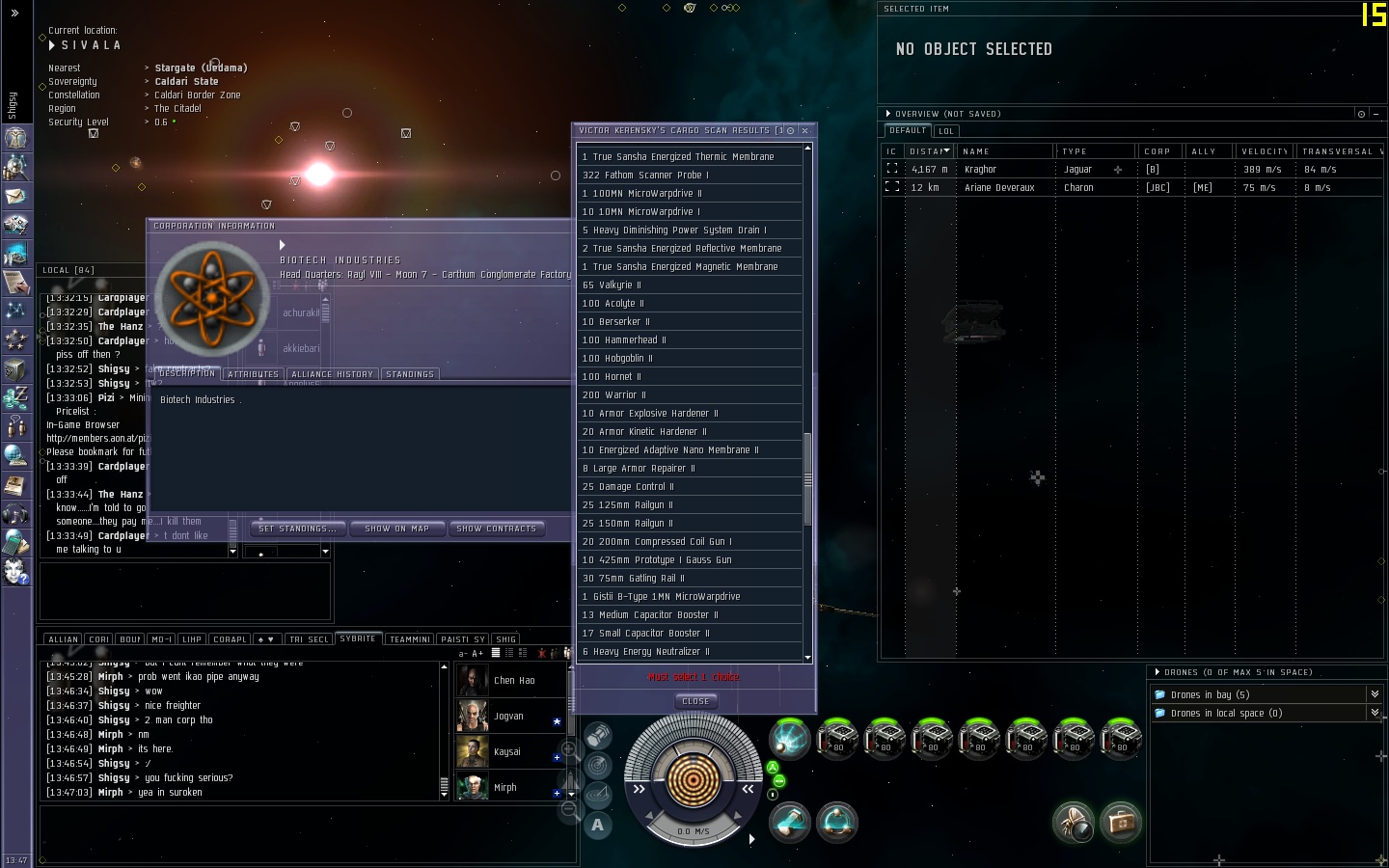The height and width of the screenshot is (868, 1389).
Task: Open the character sheet icon in the sidebar
Action: coord(15,138)
